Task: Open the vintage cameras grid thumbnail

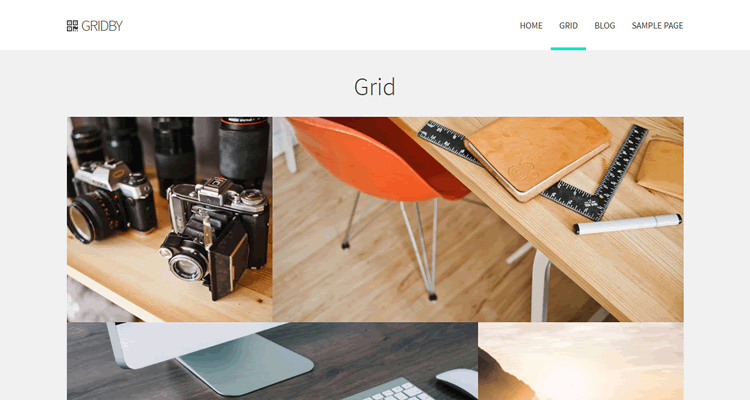Action: coord(170,219)
